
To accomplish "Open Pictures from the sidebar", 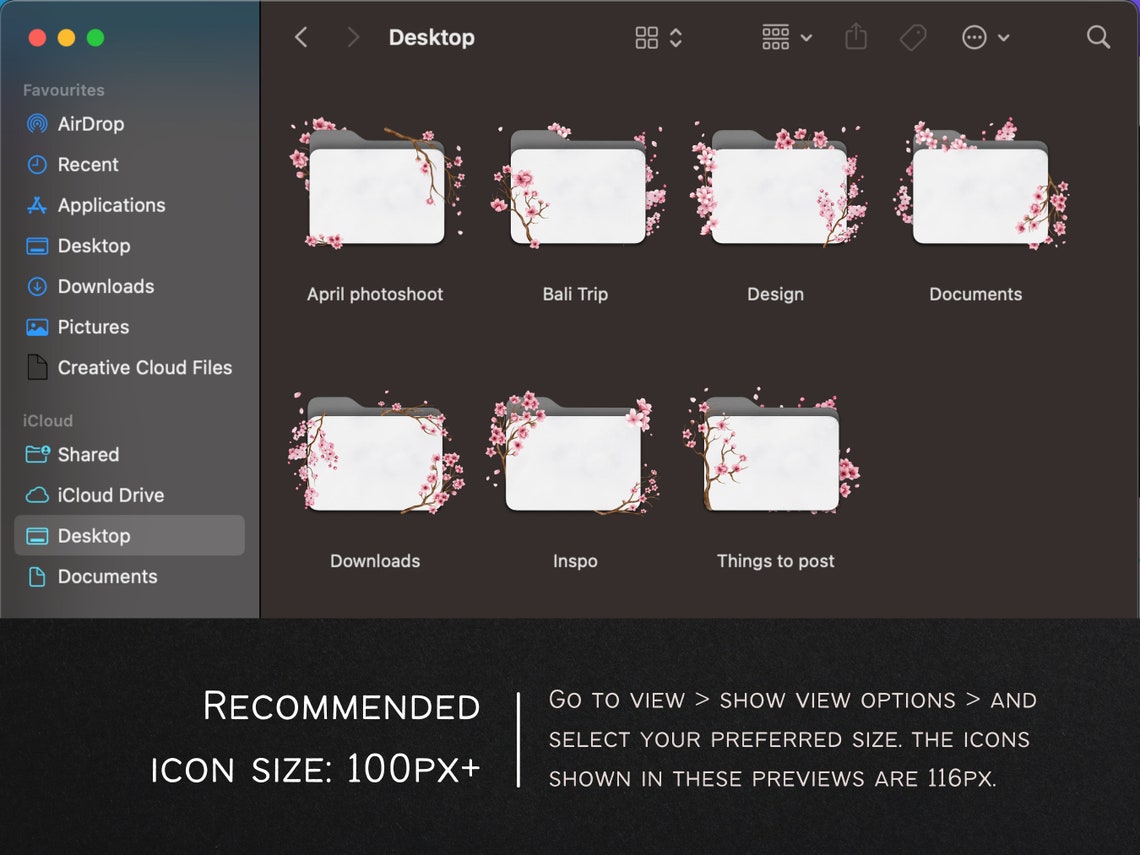I will tap(90, 327).
